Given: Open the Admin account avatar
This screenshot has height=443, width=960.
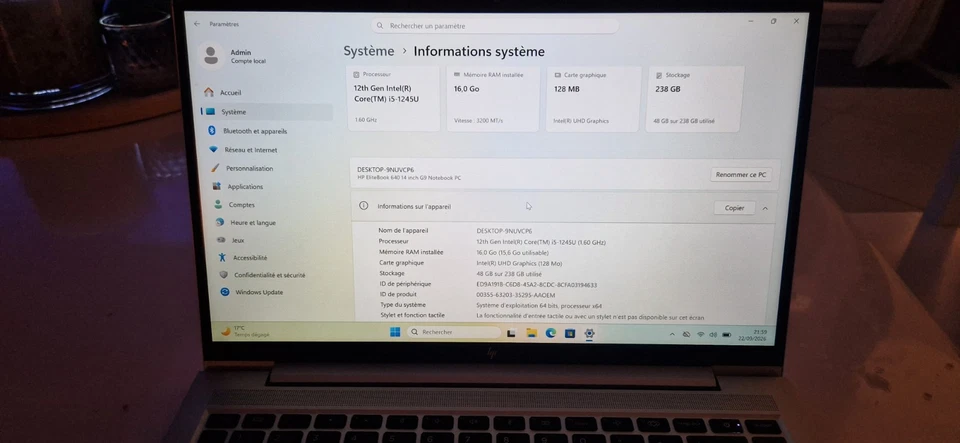Looking at the screenshot, I should click(211, 56).
